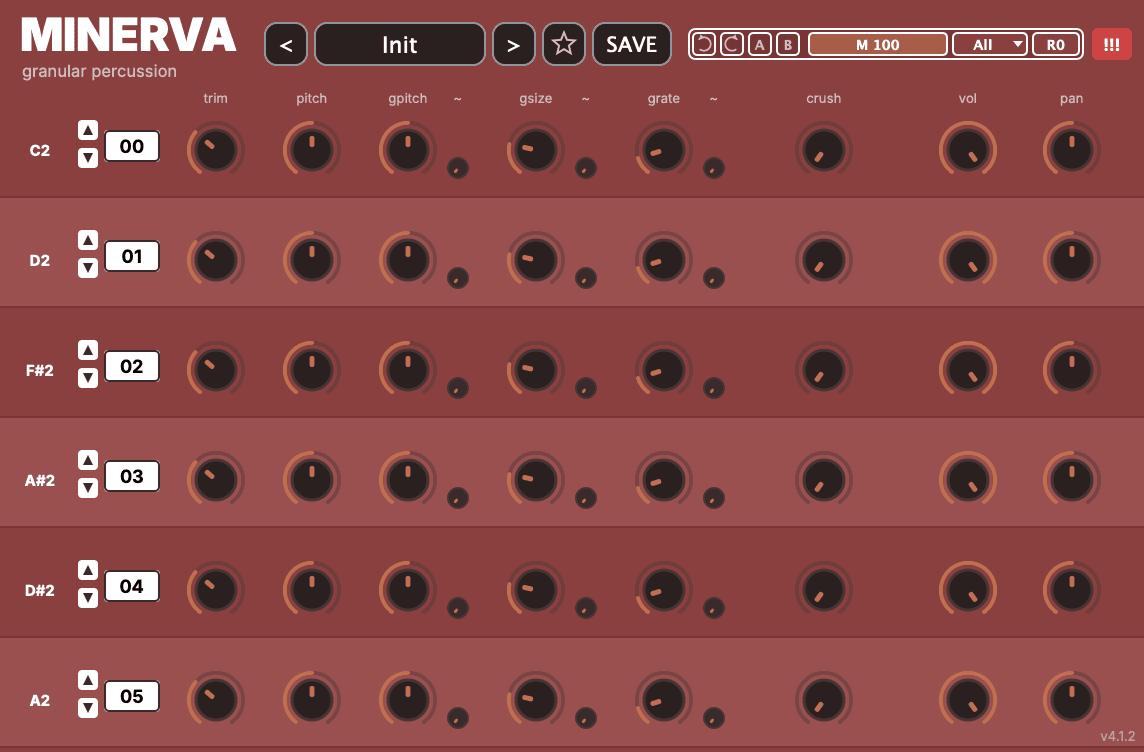The width and height of the screenshot is (1144, 752).
Task: Click the small gsize modulation knob in F#2 row
Action: click(586, 388)
